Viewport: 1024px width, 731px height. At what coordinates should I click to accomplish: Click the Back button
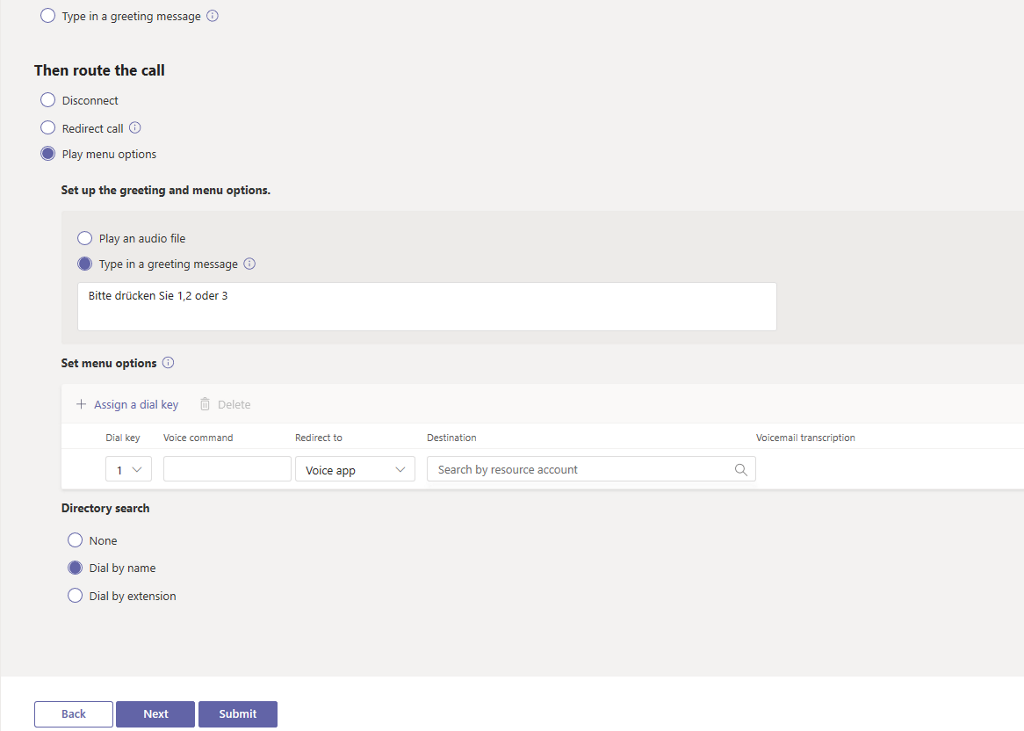73,714
